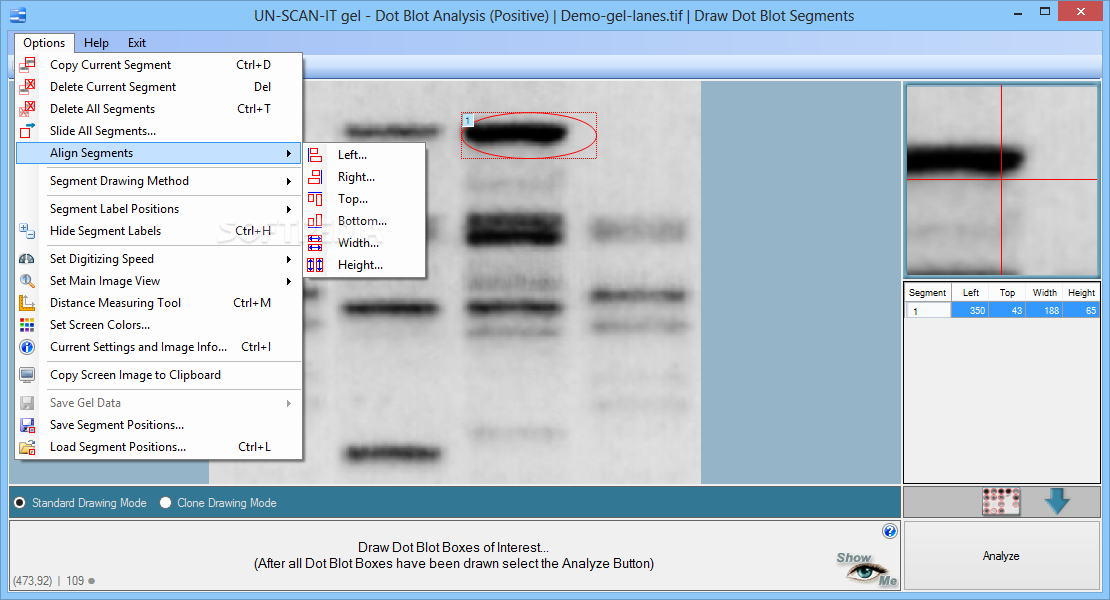Minimize the UN-SCAN-IT window
The width and height of the screenshot is (1110, 600).
point(1017,13)
